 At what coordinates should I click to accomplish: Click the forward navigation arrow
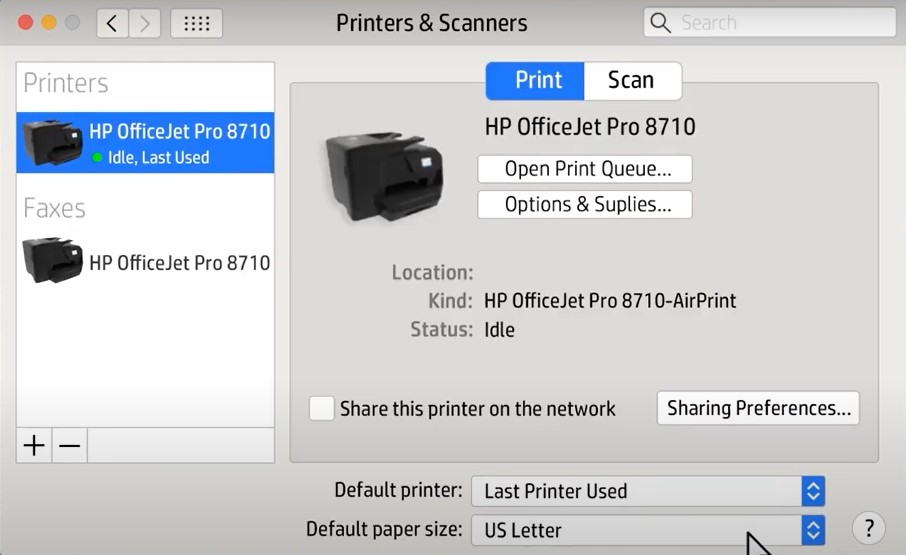point(144,23)
